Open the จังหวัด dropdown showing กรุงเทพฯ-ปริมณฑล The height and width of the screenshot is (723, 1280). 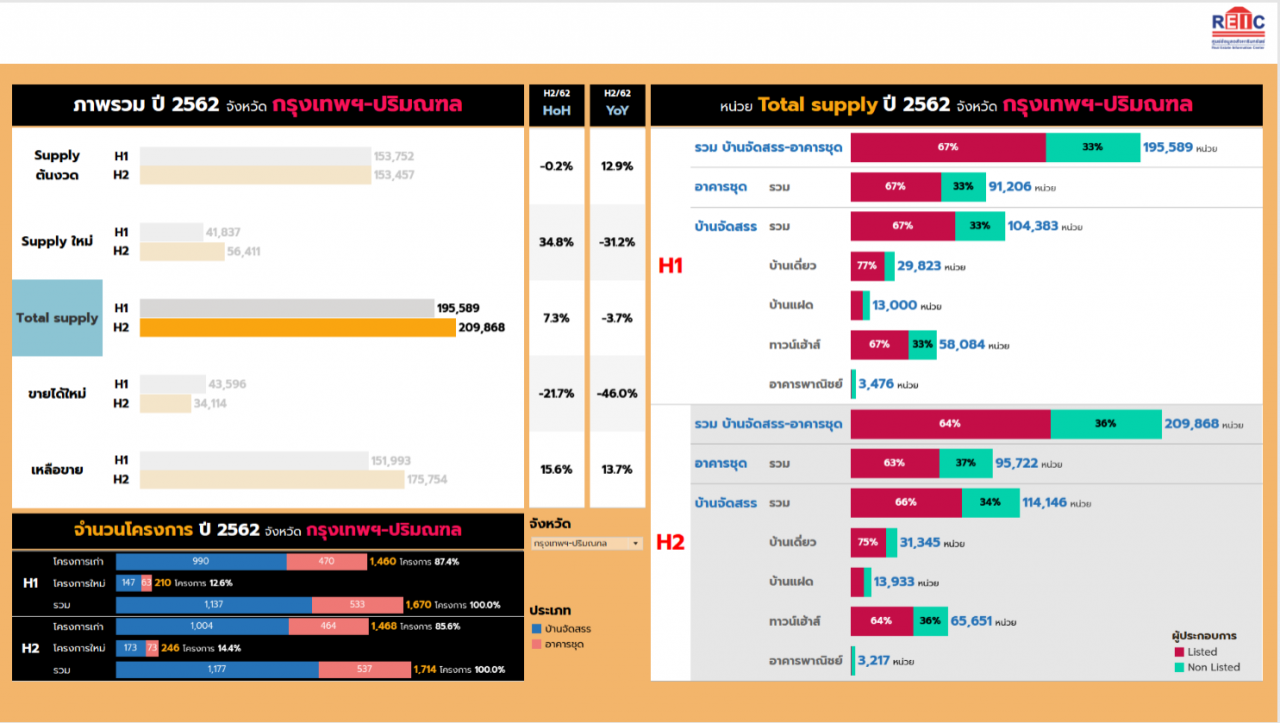[587, 543]
